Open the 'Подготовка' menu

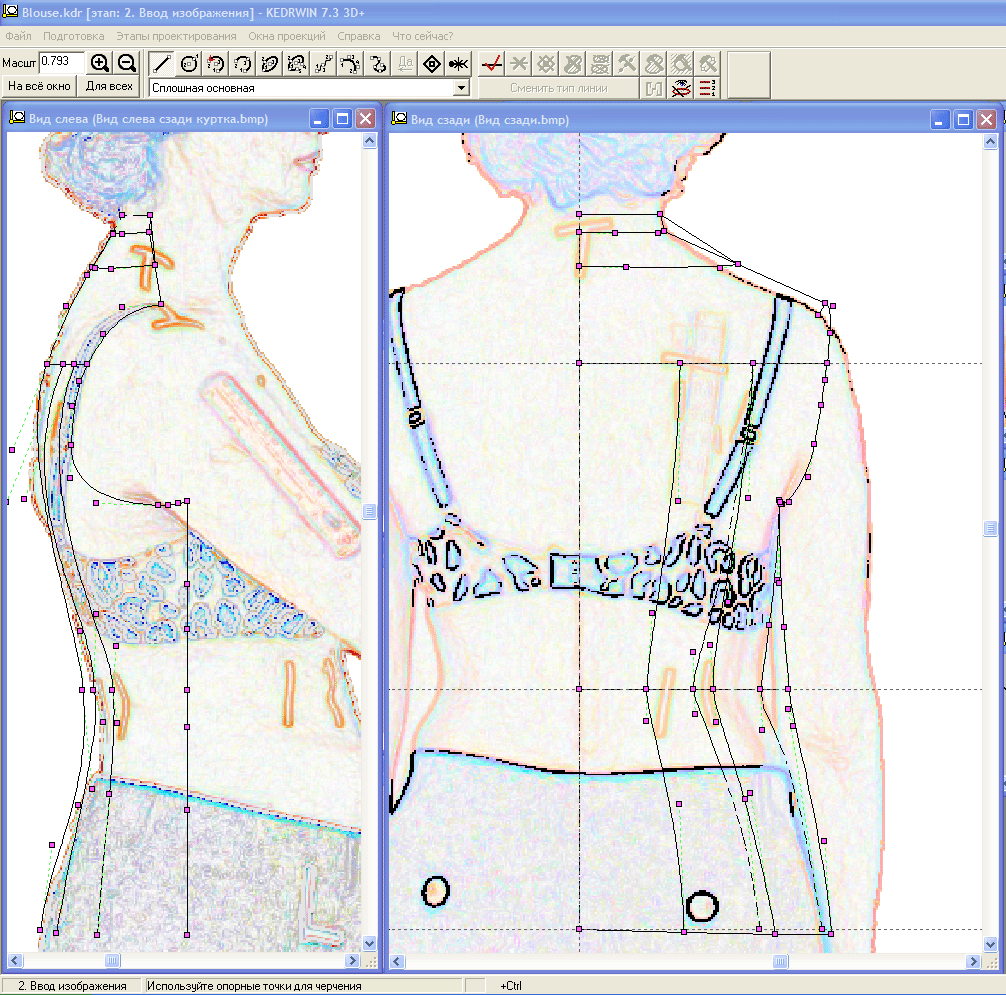pos(73,36)
